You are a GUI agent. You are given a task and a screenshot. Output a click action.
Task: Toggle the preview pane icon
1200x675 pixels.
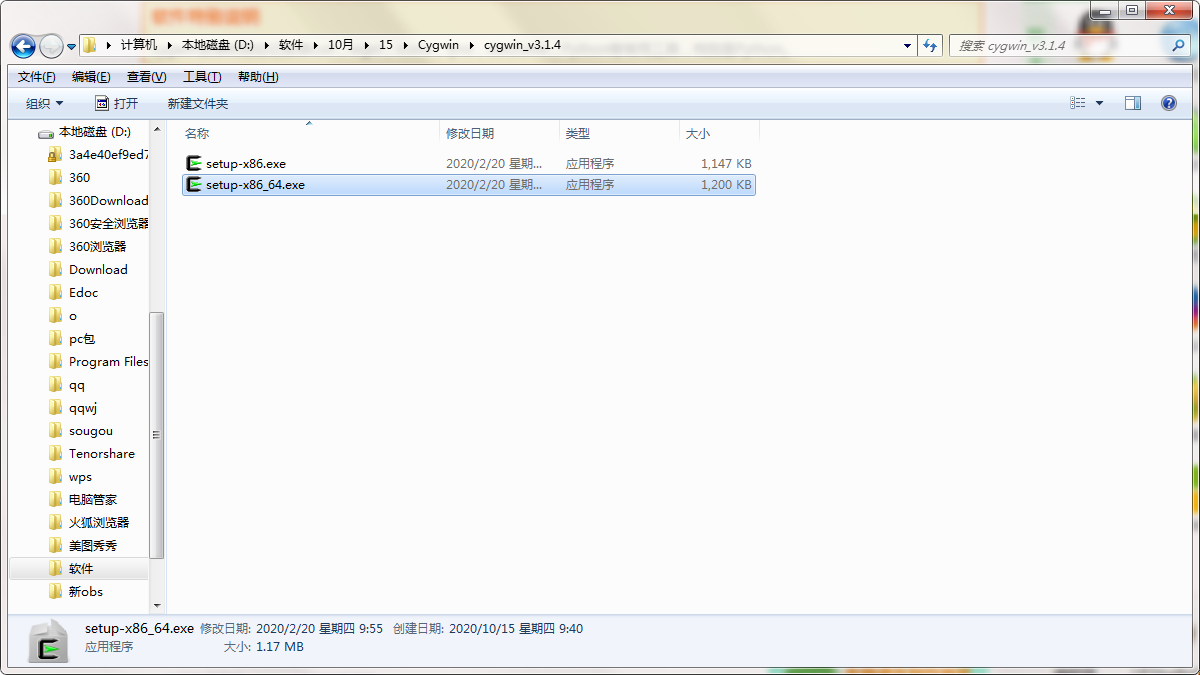pos(1133,103)
